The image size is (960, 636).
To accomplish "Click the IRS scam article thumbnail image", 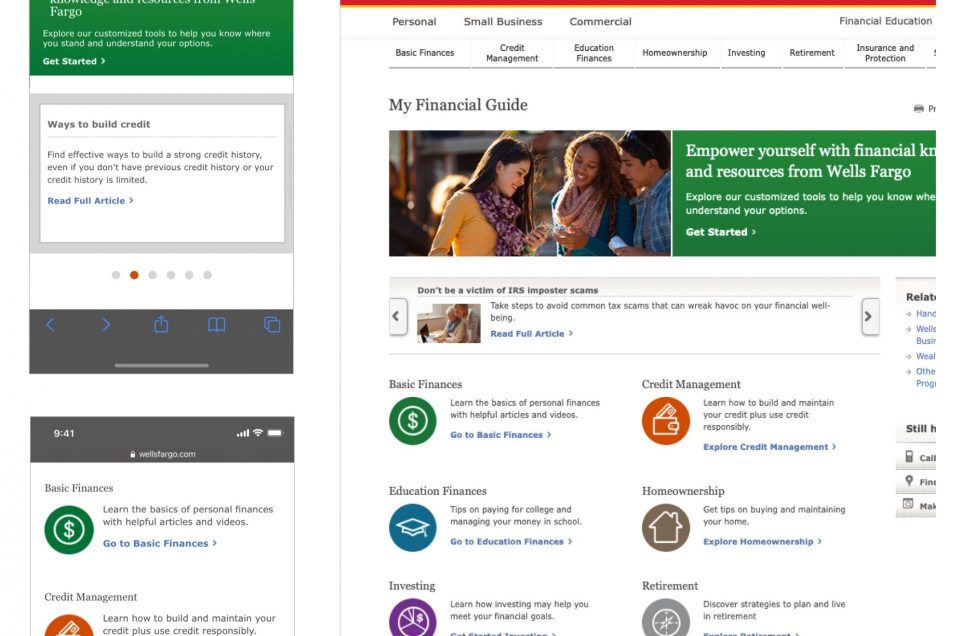I will pos(448,323).
